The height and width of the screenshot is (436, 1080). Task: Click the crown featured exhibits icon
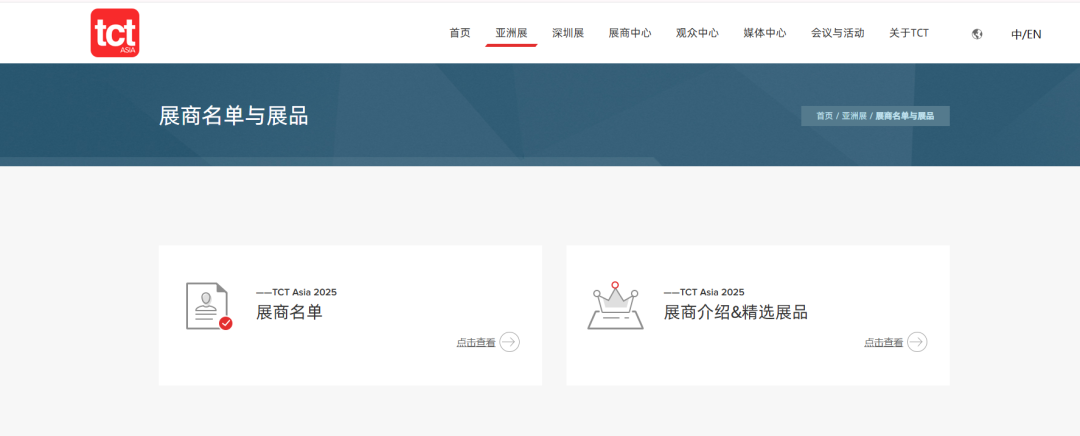point(615,305)
